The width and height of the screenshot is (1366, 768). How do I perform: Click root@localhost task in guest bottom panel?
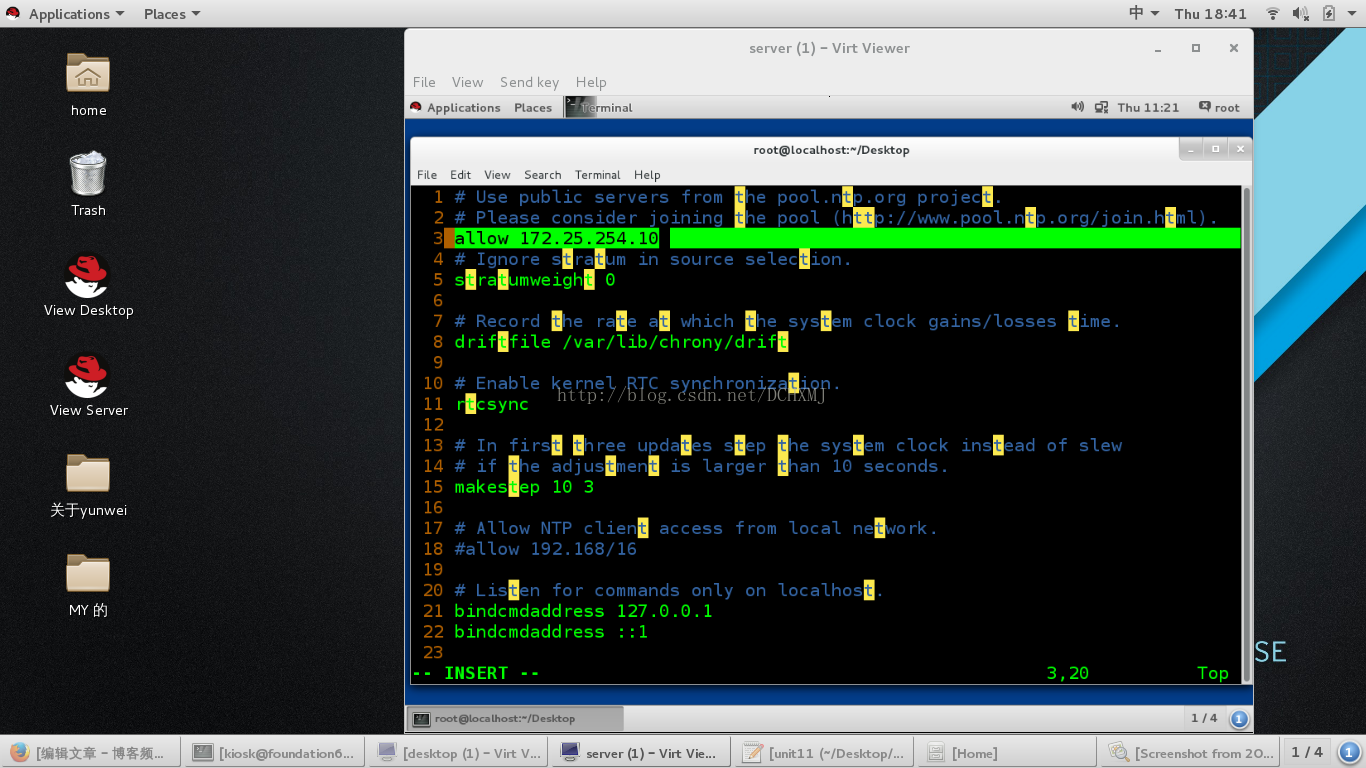pyautogui.click(x=515, y=718)
